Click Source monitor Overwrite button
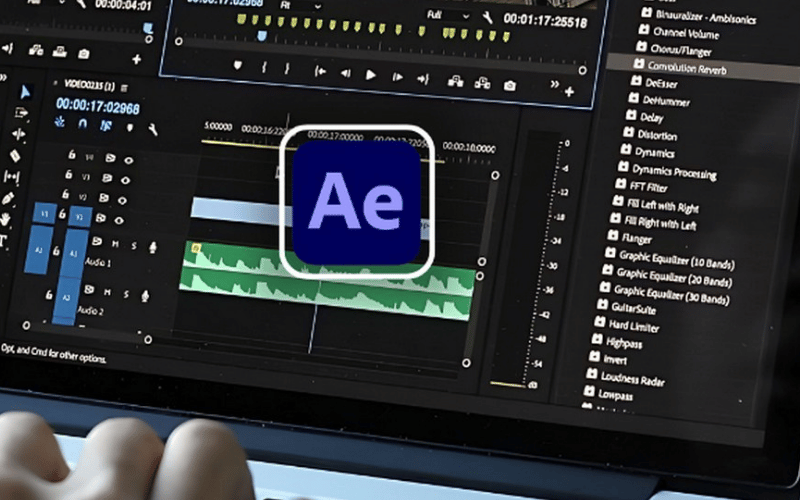 pos(60,51)
